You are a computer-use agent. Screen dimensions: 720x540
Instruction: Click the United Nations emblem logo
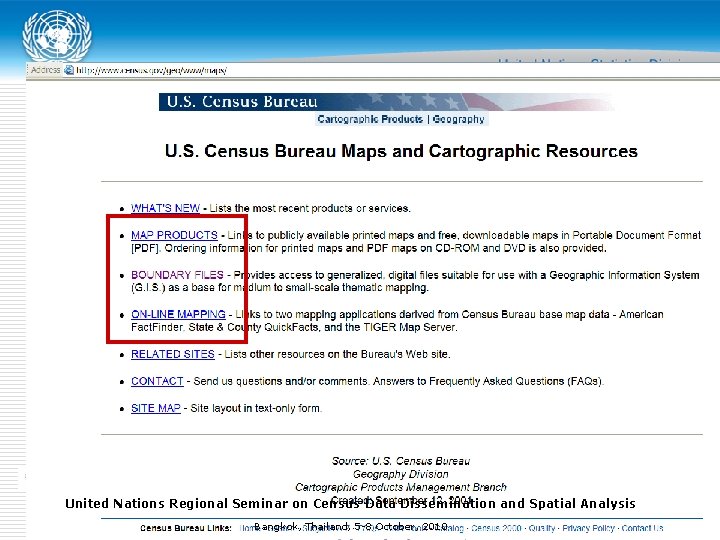click(57, 36)
